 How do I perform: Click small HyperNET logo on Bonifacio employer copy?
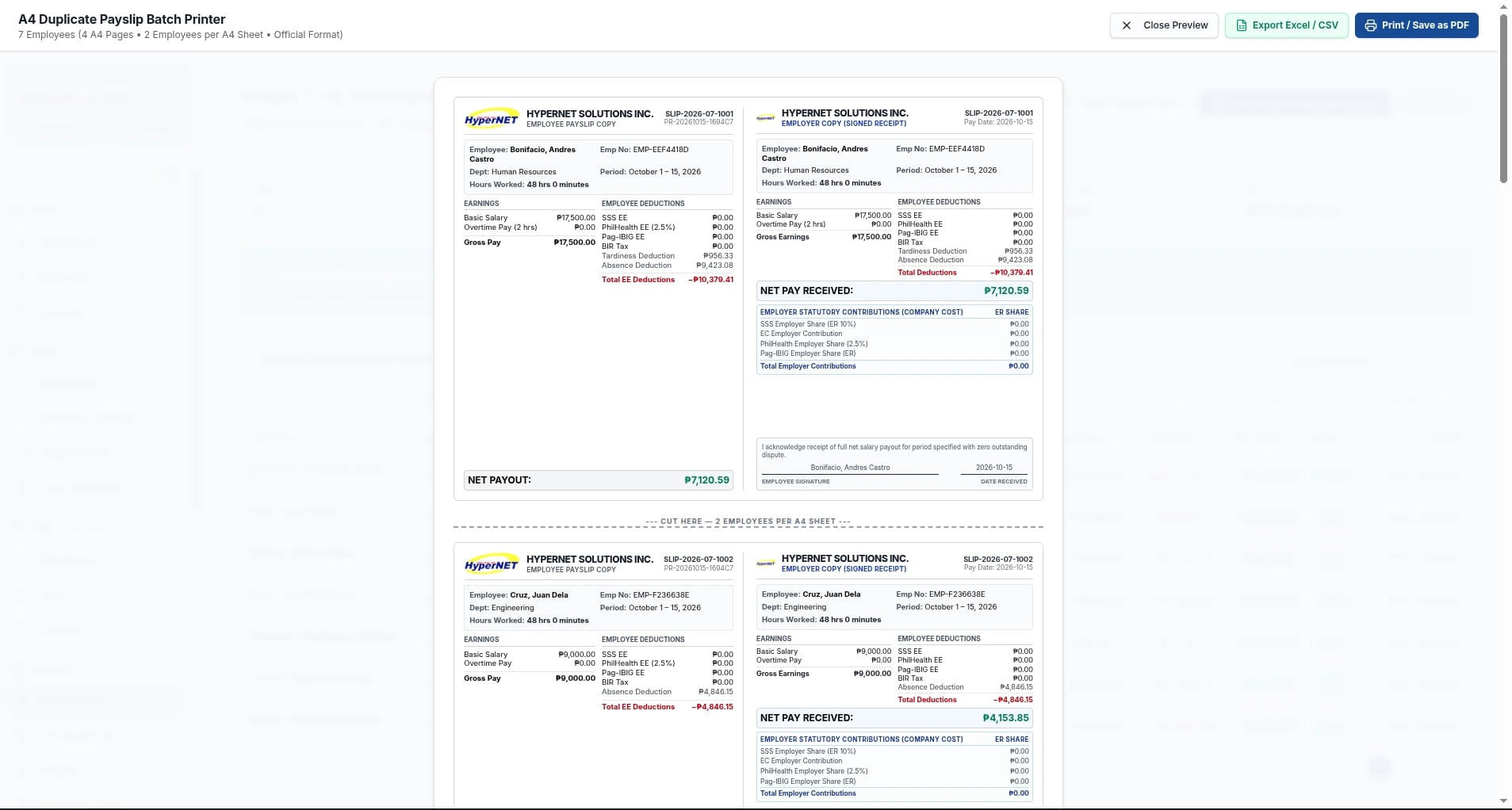(766, 118)
